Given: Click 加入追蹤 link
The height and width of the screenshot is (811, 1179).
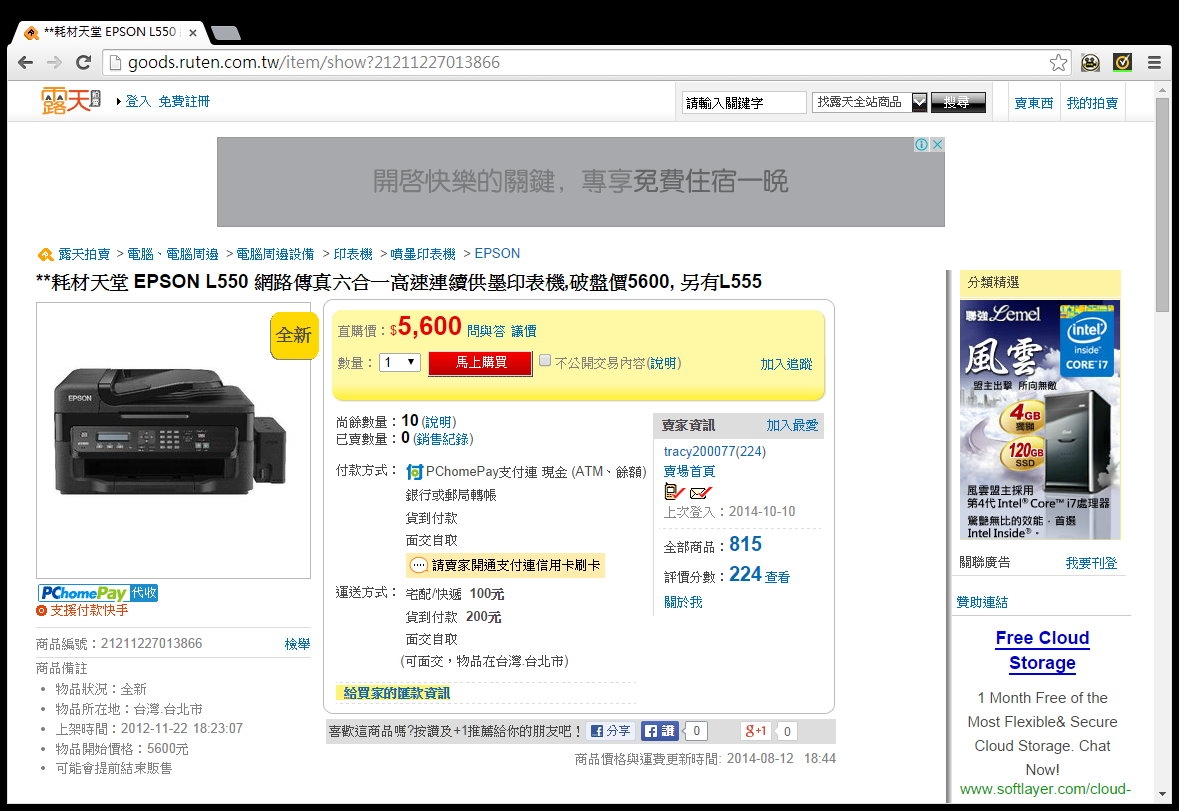Looking at the screenshot, I should [x=786, y=364].
